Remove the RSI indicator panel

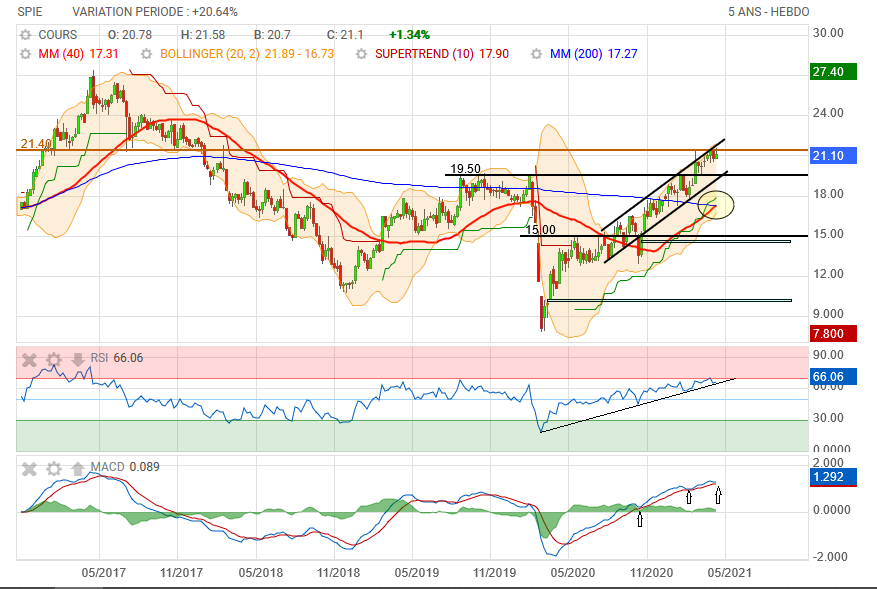29,359
